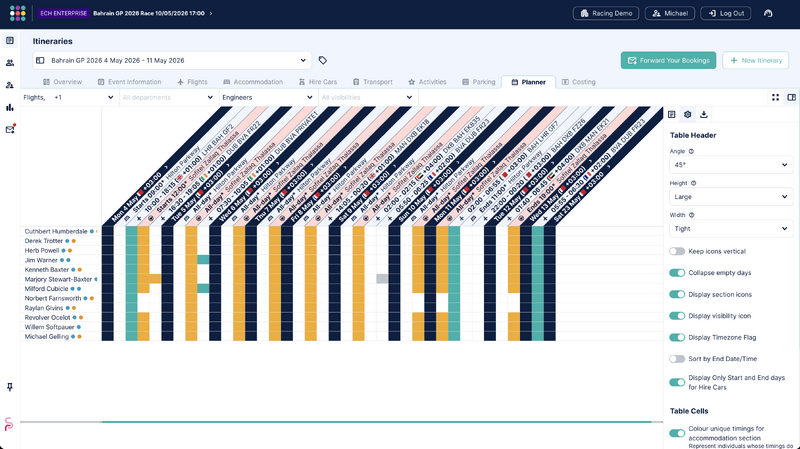Click the pin icon in sidebar
Viewport: 800px width, 449px height.
coord(10,387)
